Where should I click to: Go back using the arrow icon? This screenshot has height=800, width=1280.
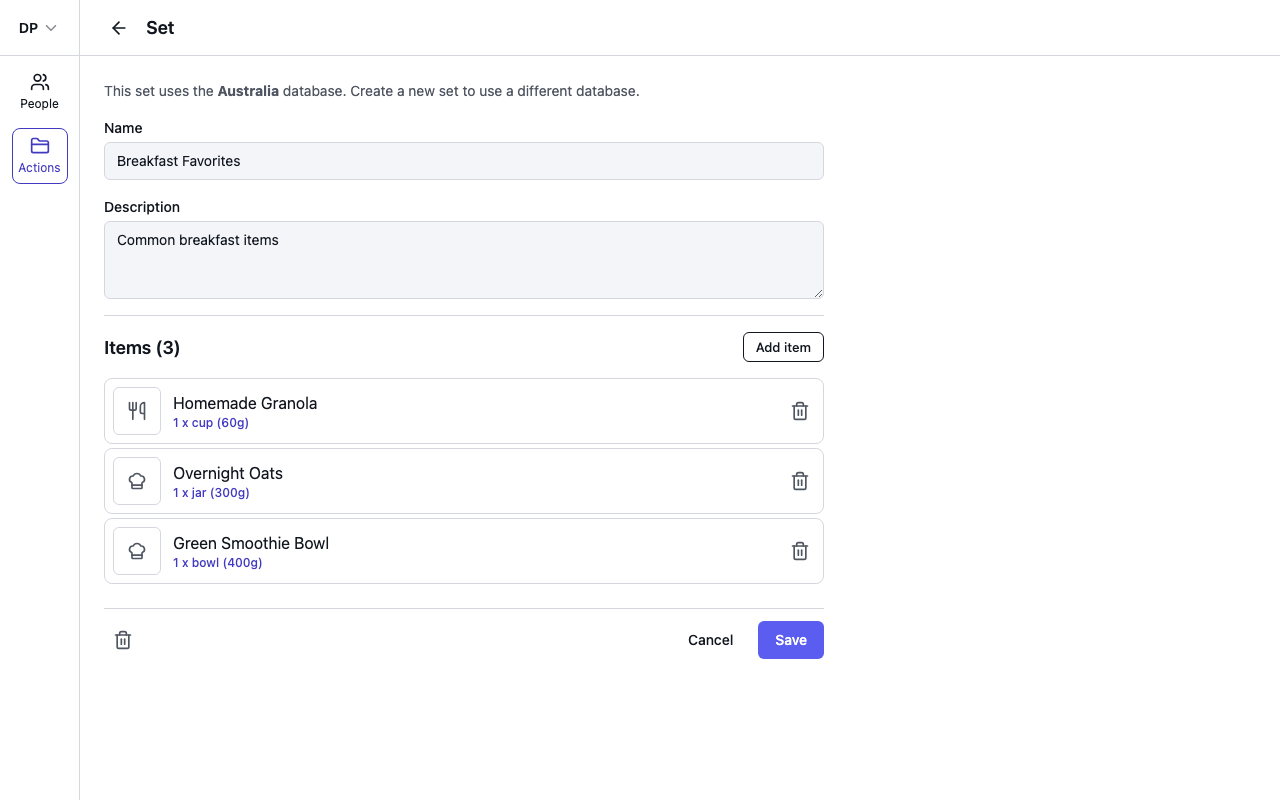(119, 28)
